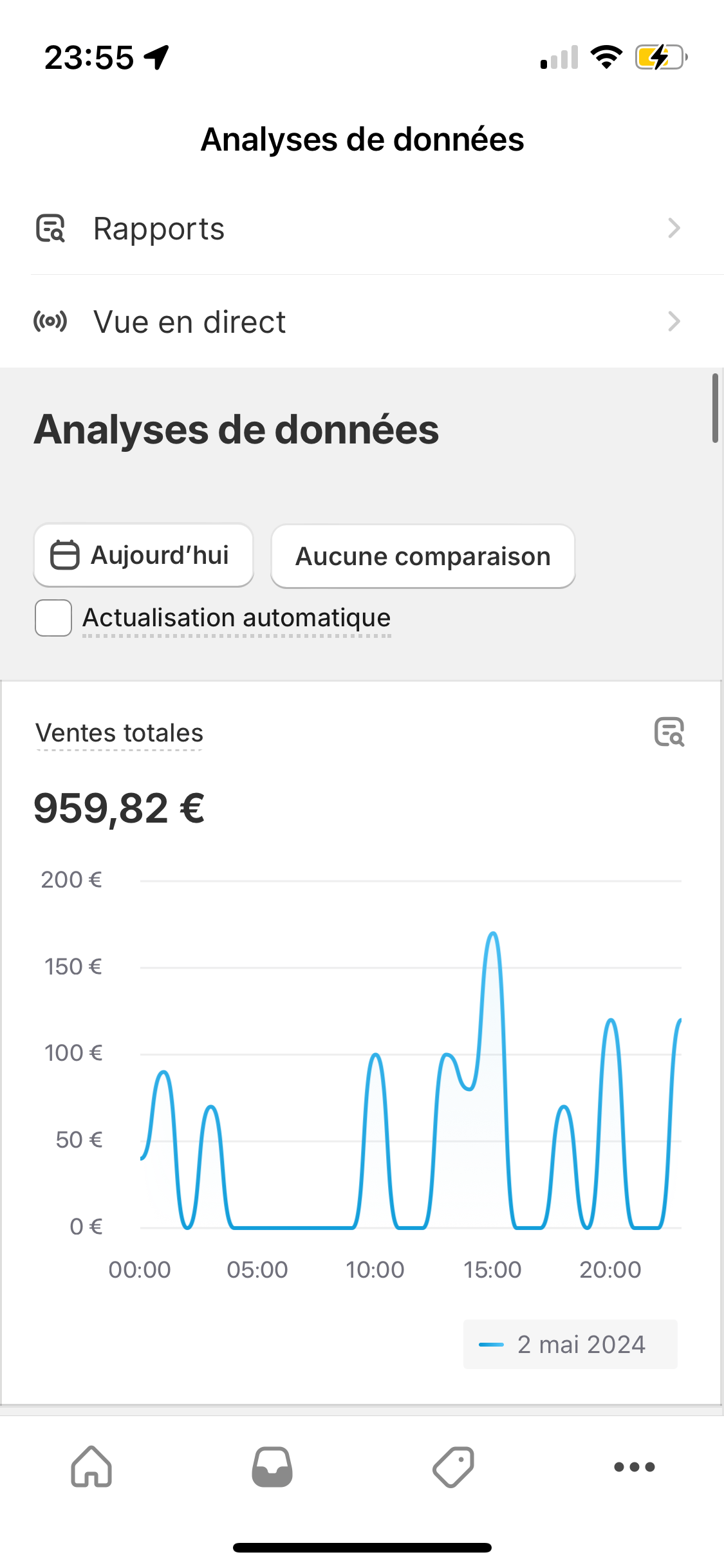Open the Aucune comparaison selector
The width and height of the screenshot is (724, 1568).
click(423, 556)
